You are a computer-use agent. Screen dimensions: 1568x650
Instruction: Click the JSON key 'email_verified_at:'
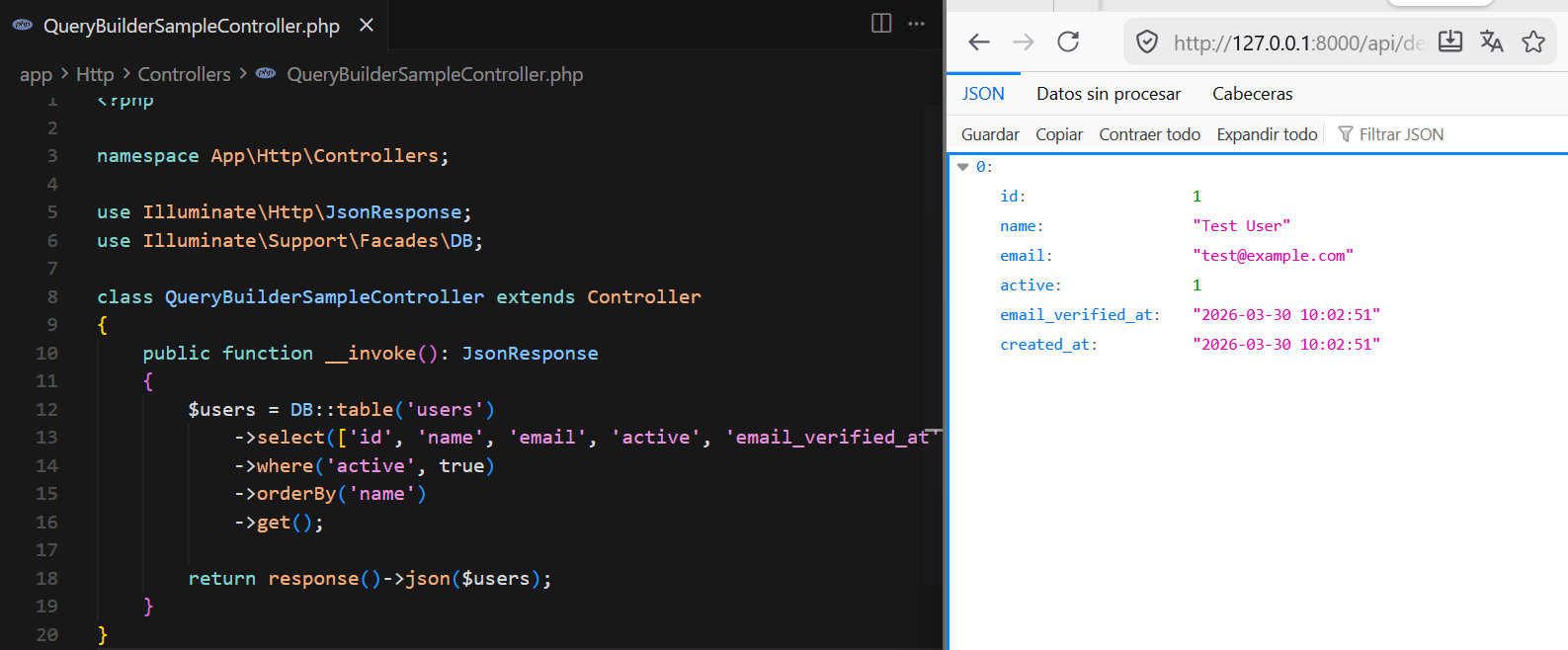[x=1080, y=315]
